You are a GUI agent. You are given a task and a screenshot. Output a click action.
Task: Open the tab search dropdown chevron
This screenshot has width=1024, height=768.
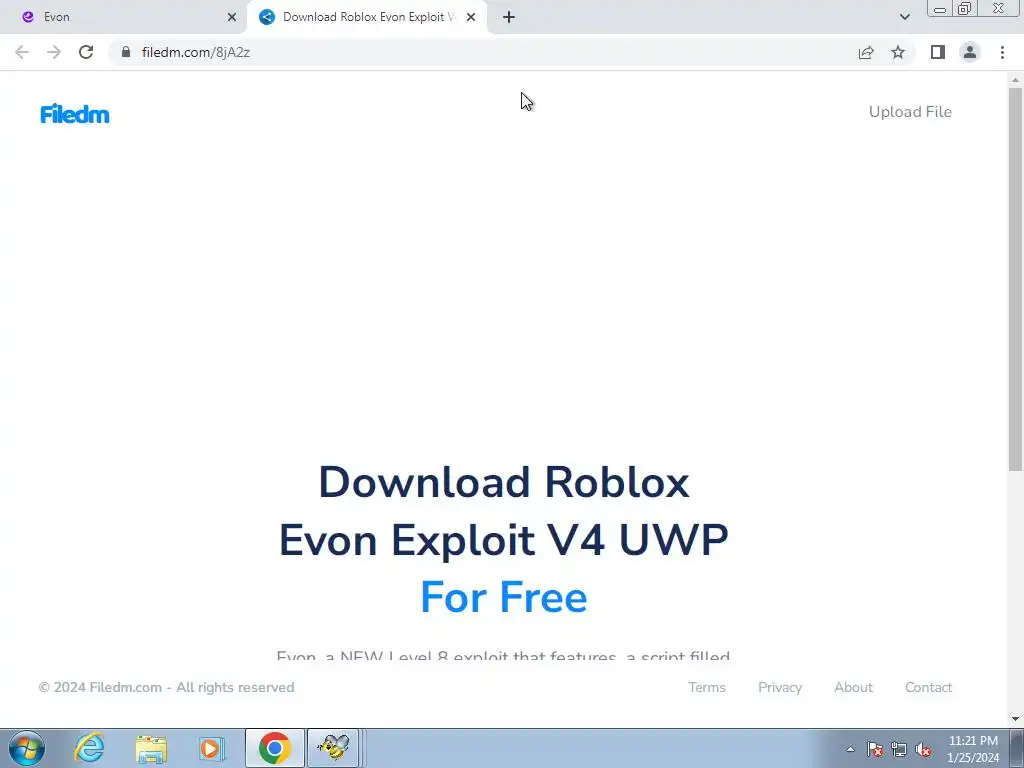pyautogui.click(x=904, y=17)
